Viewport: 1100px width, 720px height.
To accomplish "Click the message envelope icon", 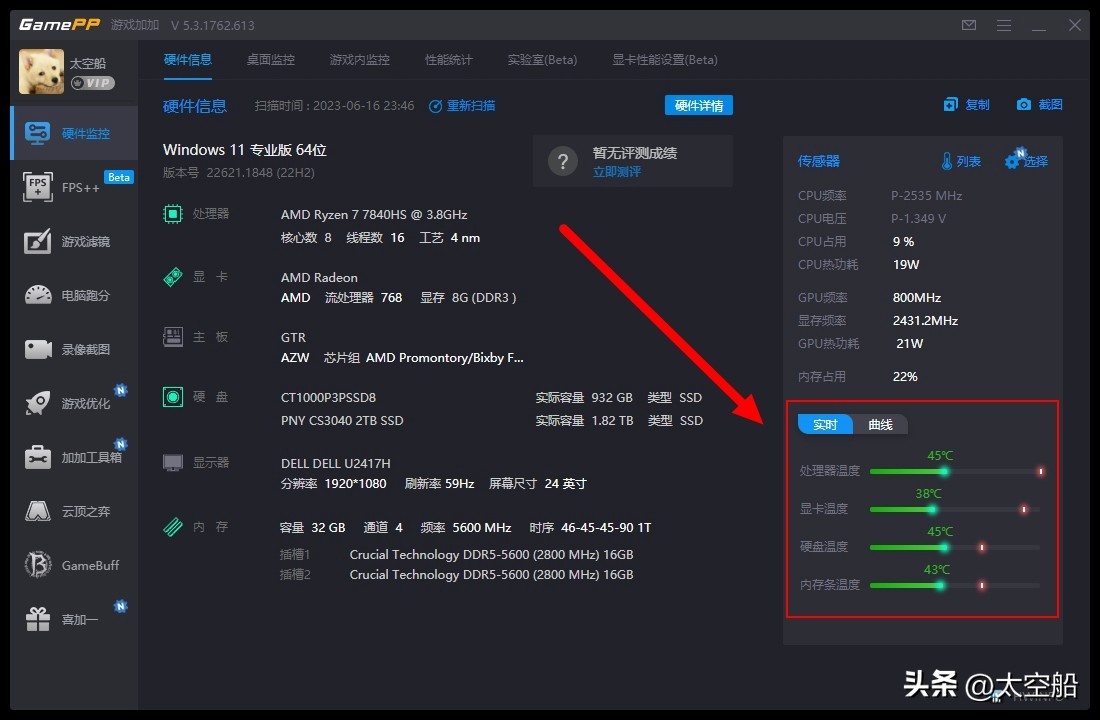I will (x=968, y=25).
